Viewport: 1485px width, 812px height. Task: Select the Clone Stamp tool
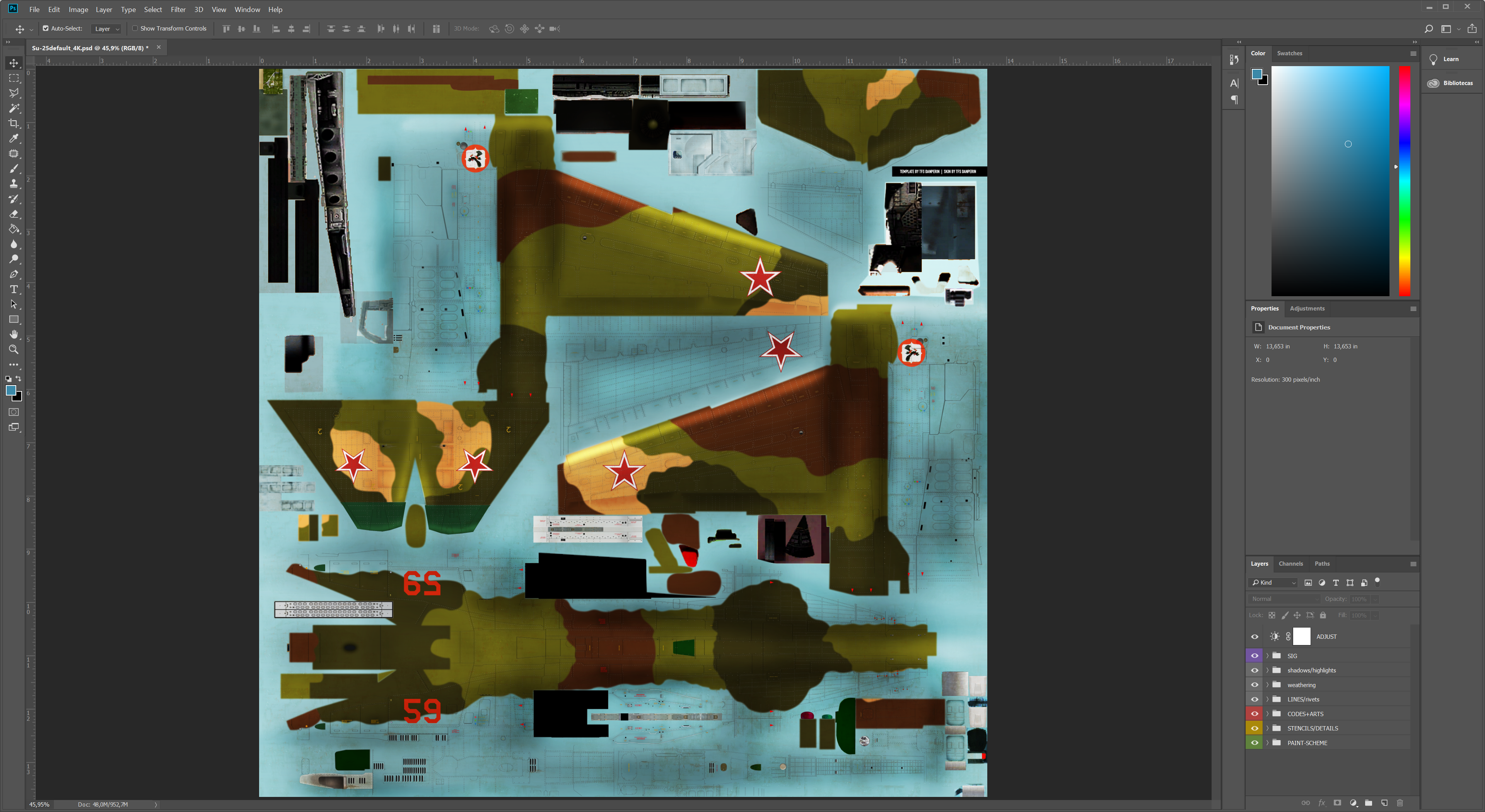(14, 184)
